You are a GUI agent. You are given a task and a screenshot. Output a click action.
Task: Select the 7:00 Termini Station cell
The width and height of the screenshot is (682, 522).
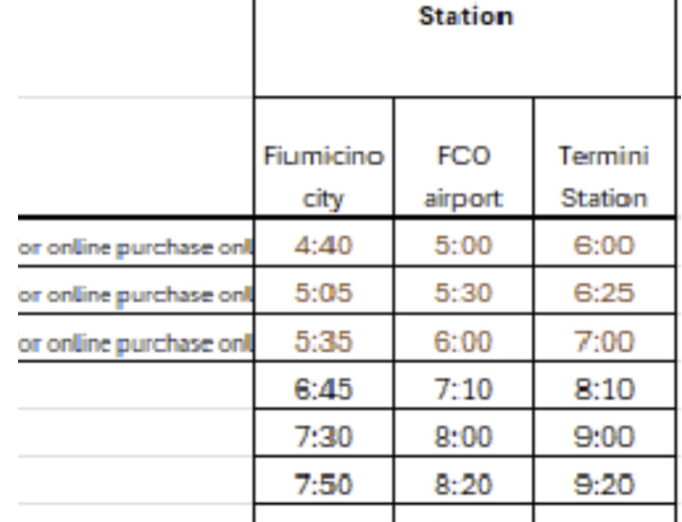coord(603,342)
